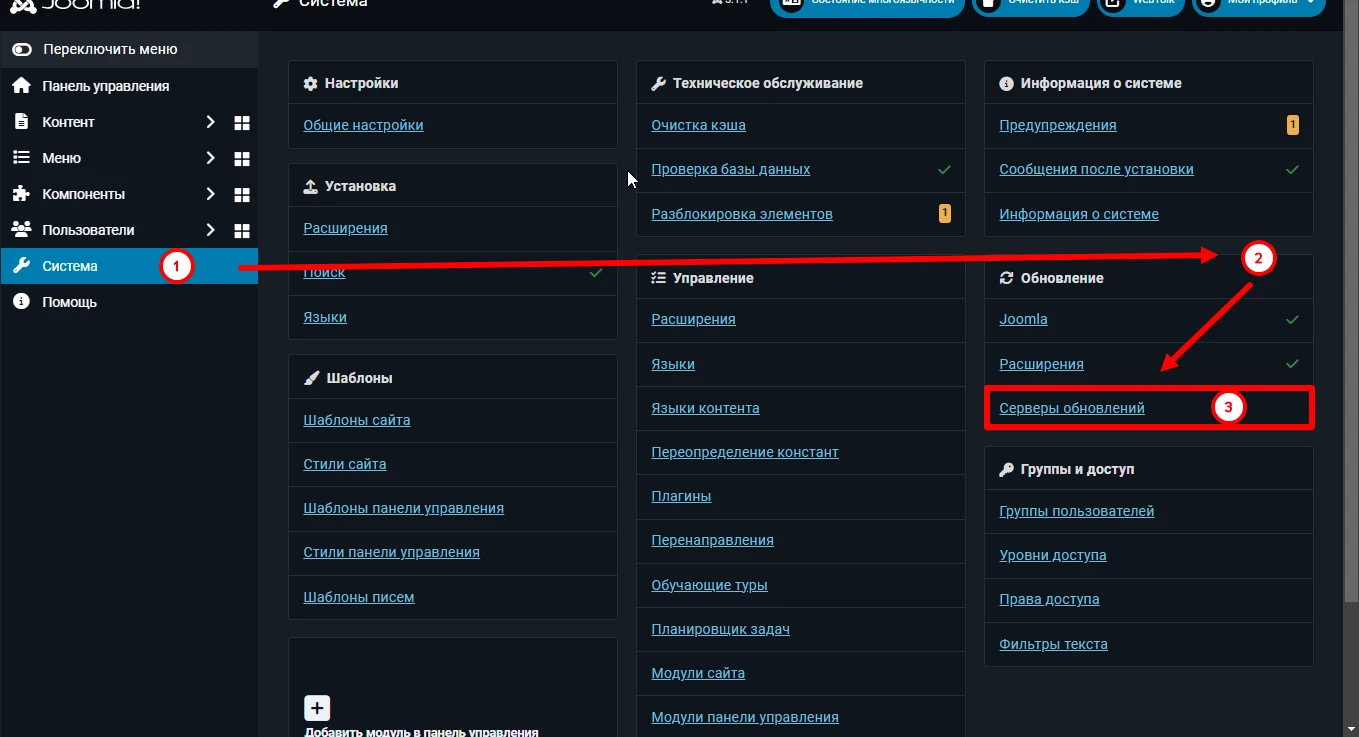Click the orange badge beside Разблокировка элементов
1359x737 pixels.
[944, 214]
